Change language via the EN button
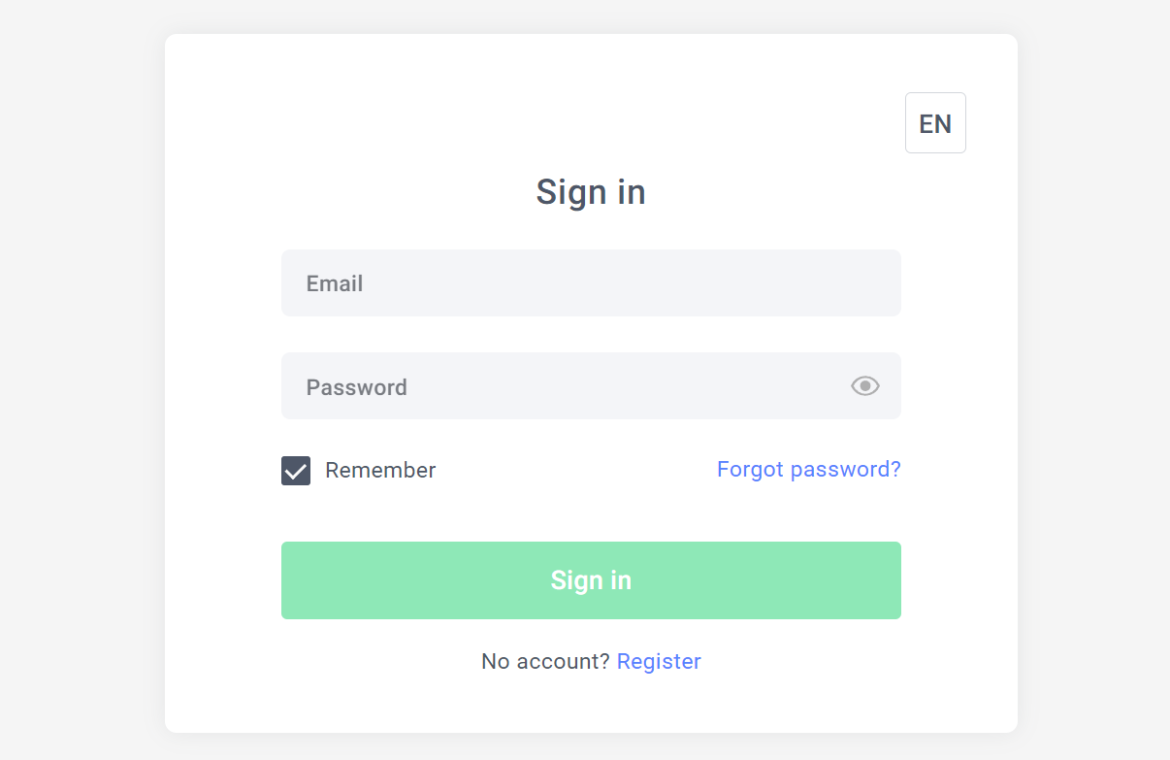 tap(935, 123)
